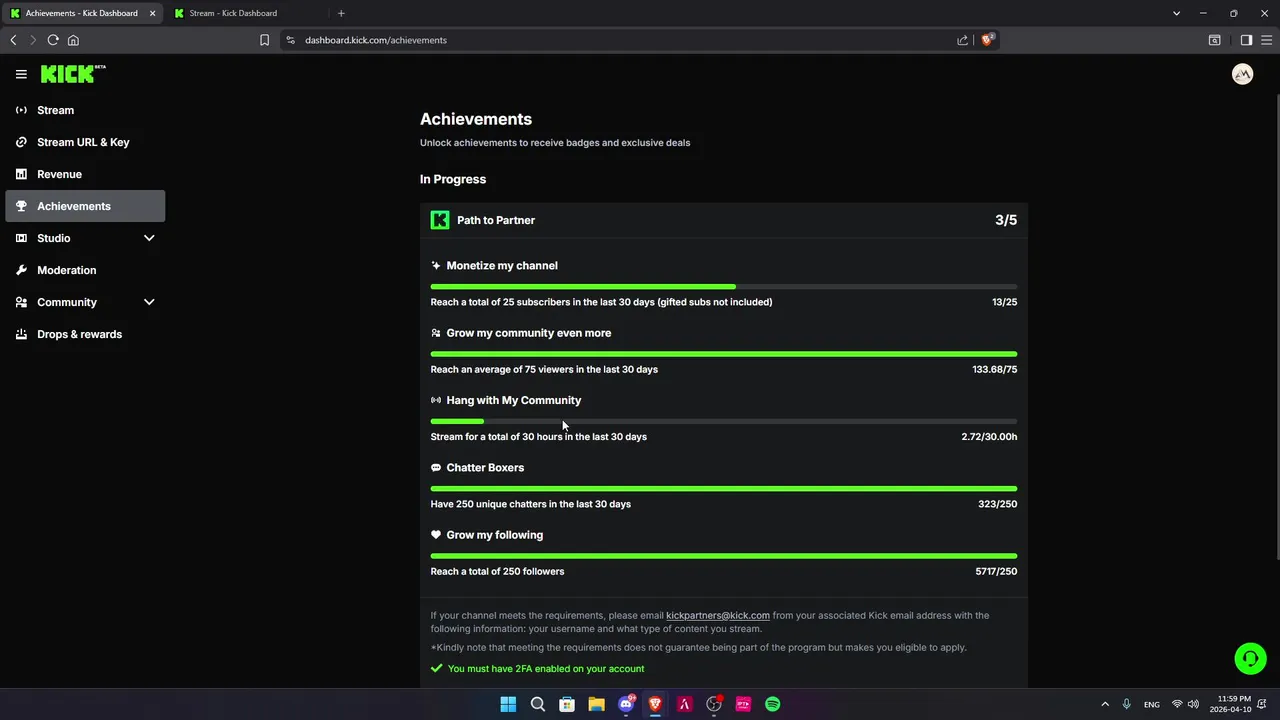1280x720 pixels.
Task: Click the Path to Partner green Kick badge
Action: (440, 220)
